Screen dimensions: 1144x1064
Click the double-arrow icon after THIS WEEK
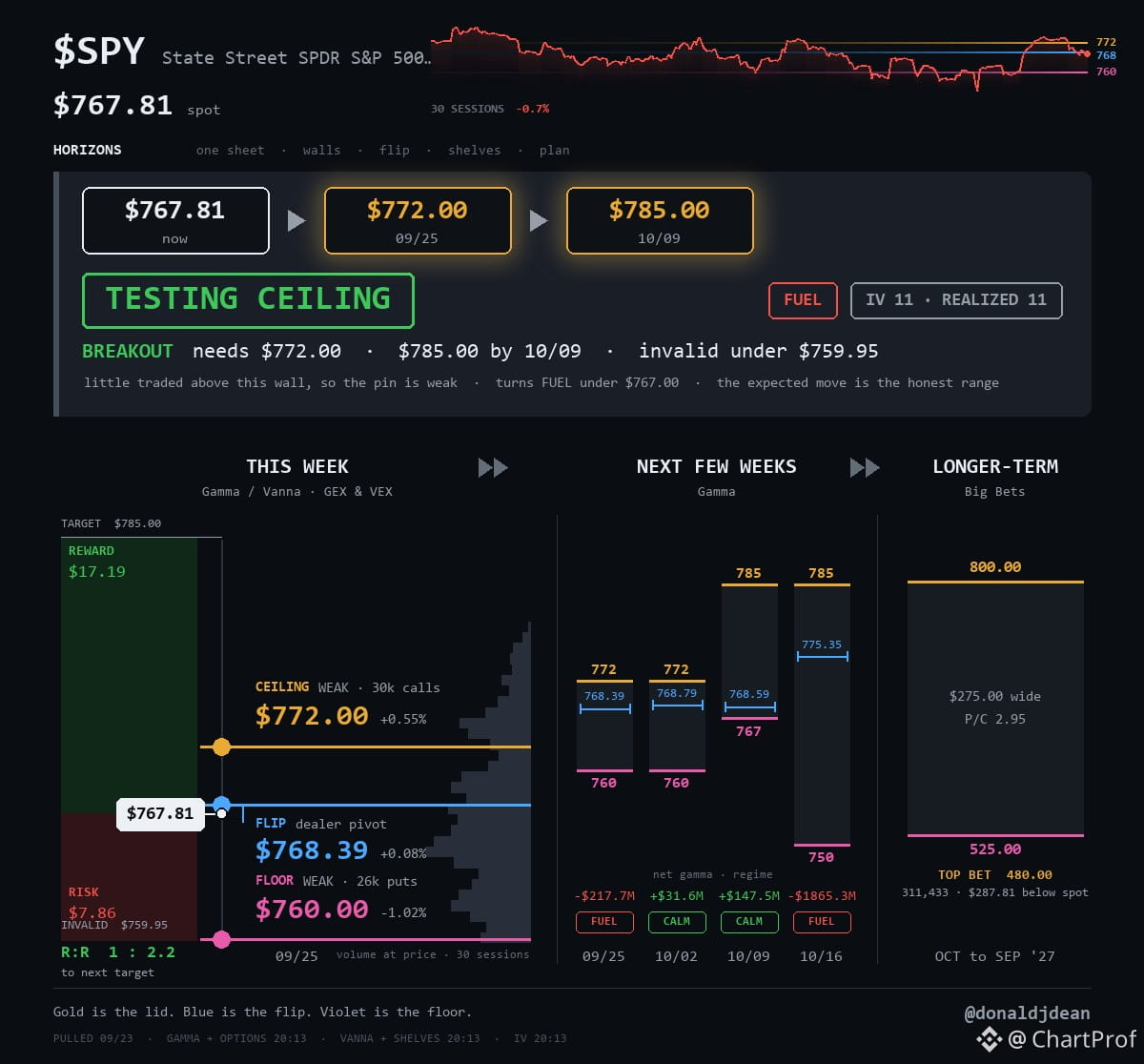tap(493, 467)
